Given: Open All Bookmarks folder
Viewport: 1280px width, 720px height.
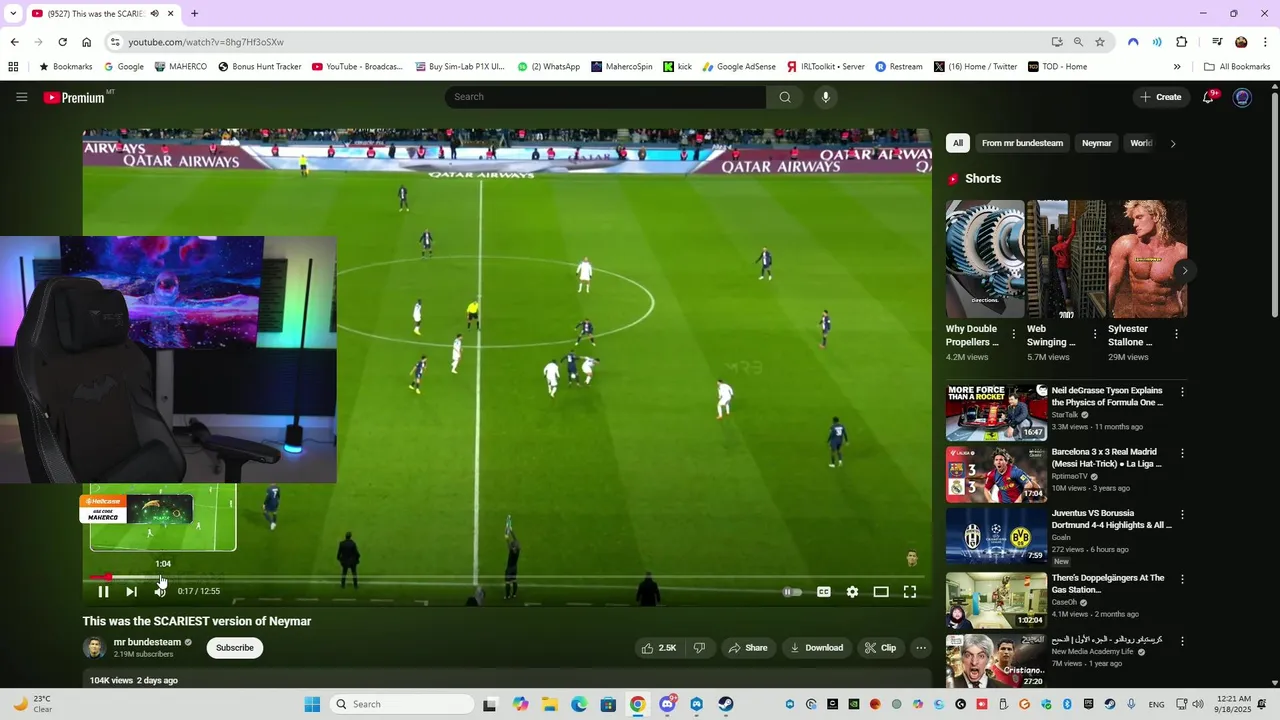Looking at the screenshot, I should (x=1237, y=67).
